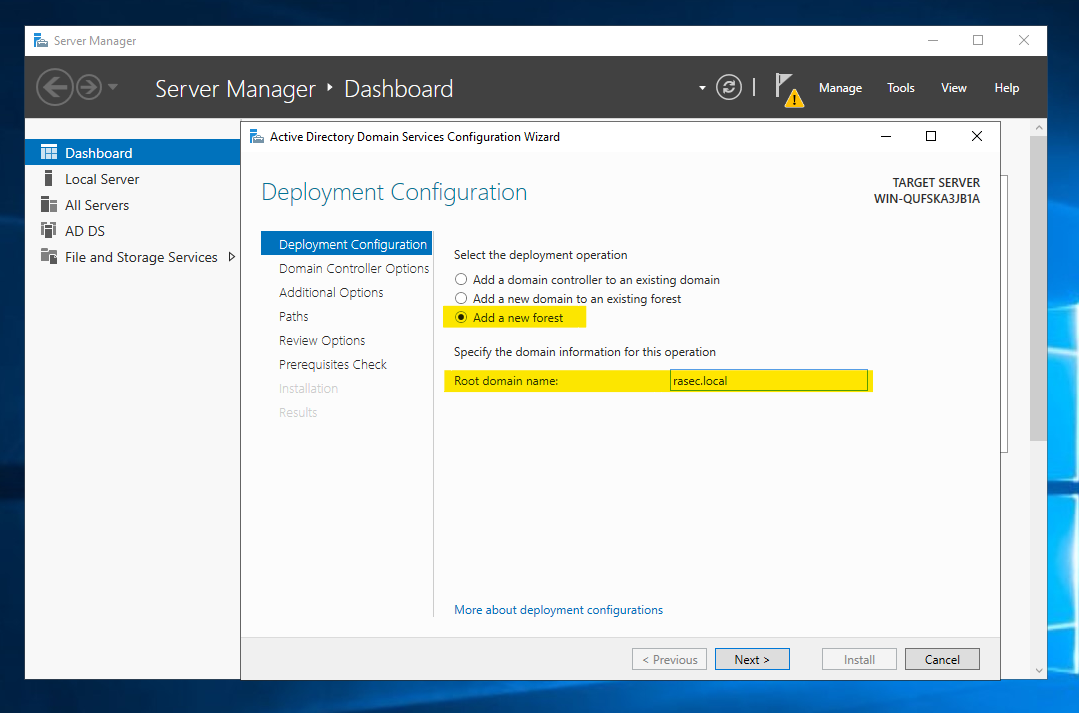This screenshot has height=713, width=1079.
Task: Go to Additional Options step
Action: pos(331,292)
